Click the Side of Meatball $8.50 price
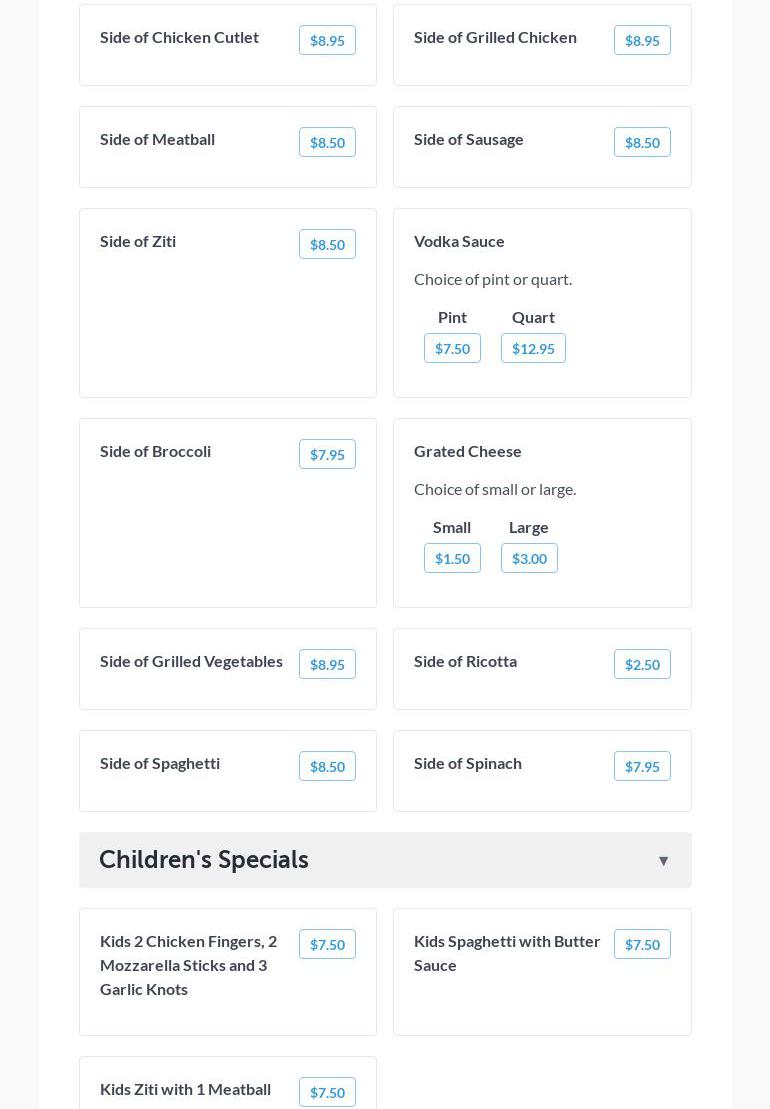This screenshot has height=1109, width=770. pos(327,143)
